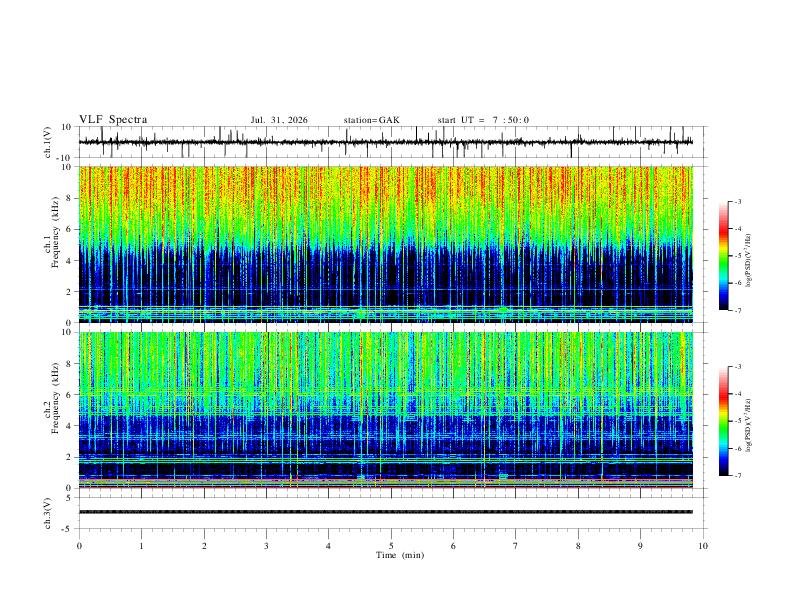This screenshot has width=792, height=612.
Task: Click the Time (min) axis label
Action: [400, 555]
